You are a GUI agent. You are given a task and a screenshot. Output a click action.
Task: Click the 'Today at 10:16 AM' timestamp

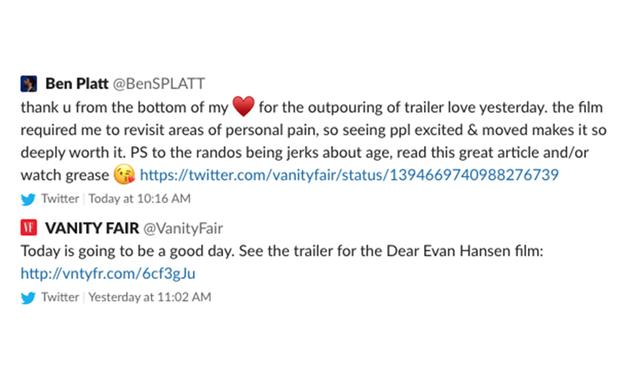(140, 199)
